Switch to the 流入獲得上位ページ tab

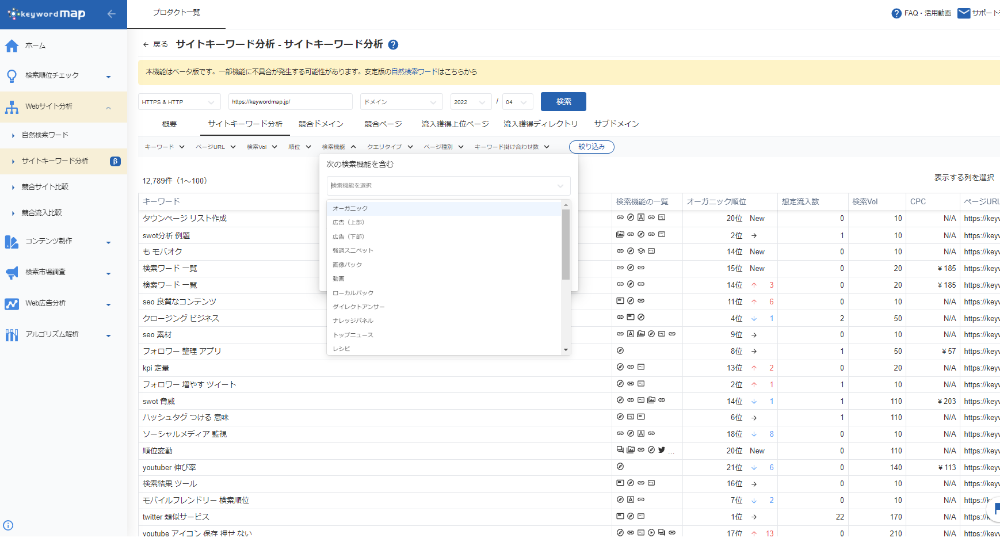tap(455, 124)
